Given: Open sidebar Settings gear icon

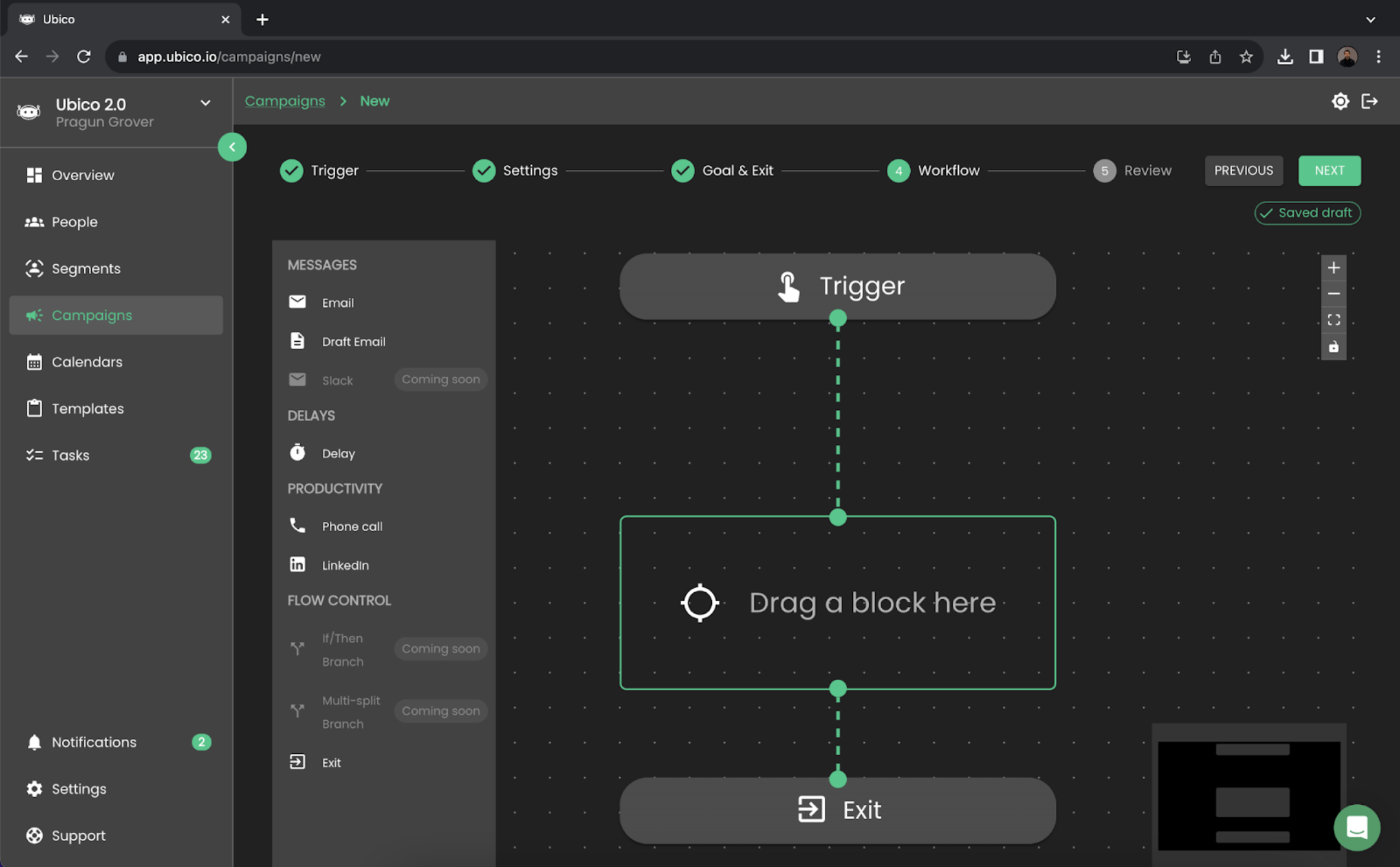Looking at the screenshot, I should (34, 789).
